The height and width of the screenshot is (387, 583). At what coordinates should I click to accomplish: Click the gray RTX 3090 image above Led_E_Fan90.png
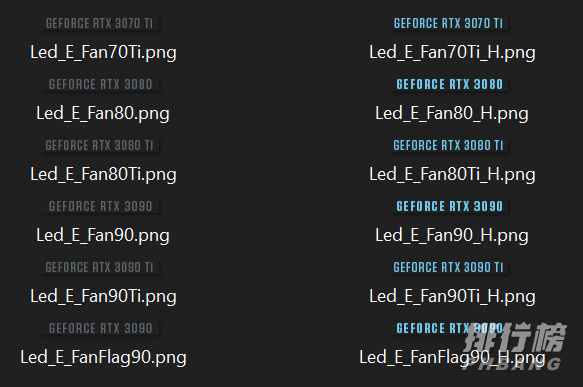pyautogui.click(x=100, y=206)
